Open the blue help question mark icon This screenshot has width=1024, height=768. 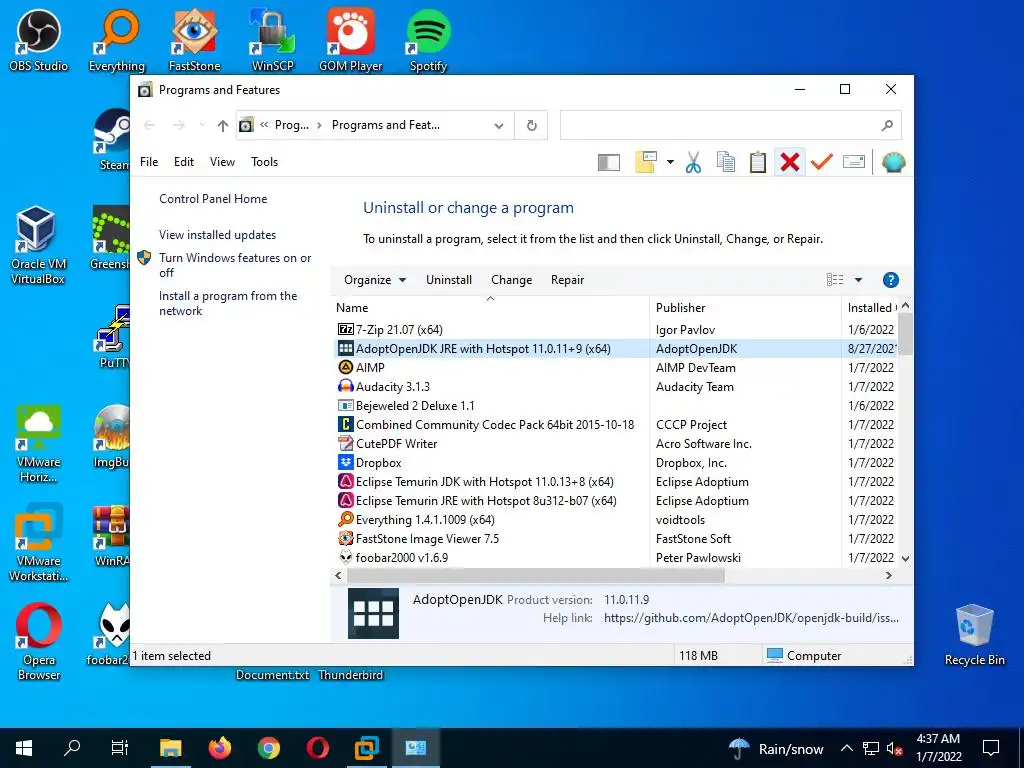[x=890, y=280]
